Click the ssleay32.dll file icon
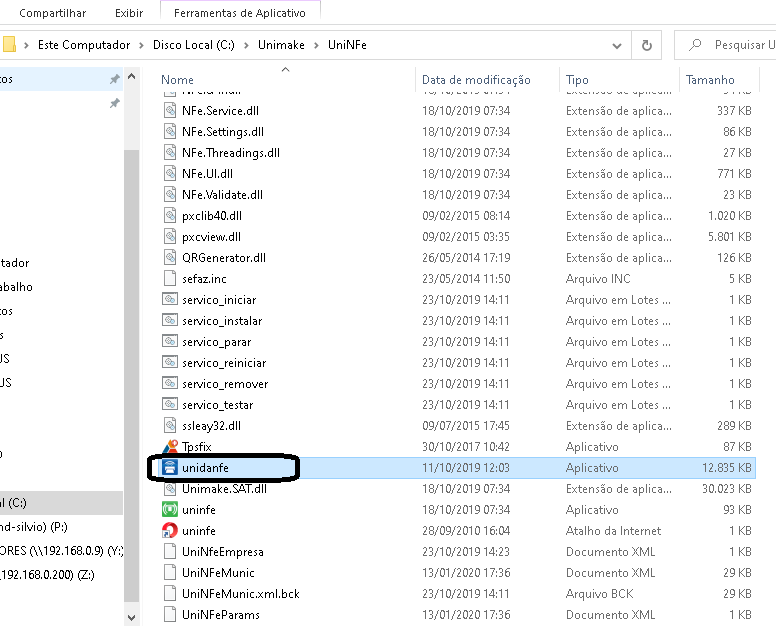 [x=170, y=426]
